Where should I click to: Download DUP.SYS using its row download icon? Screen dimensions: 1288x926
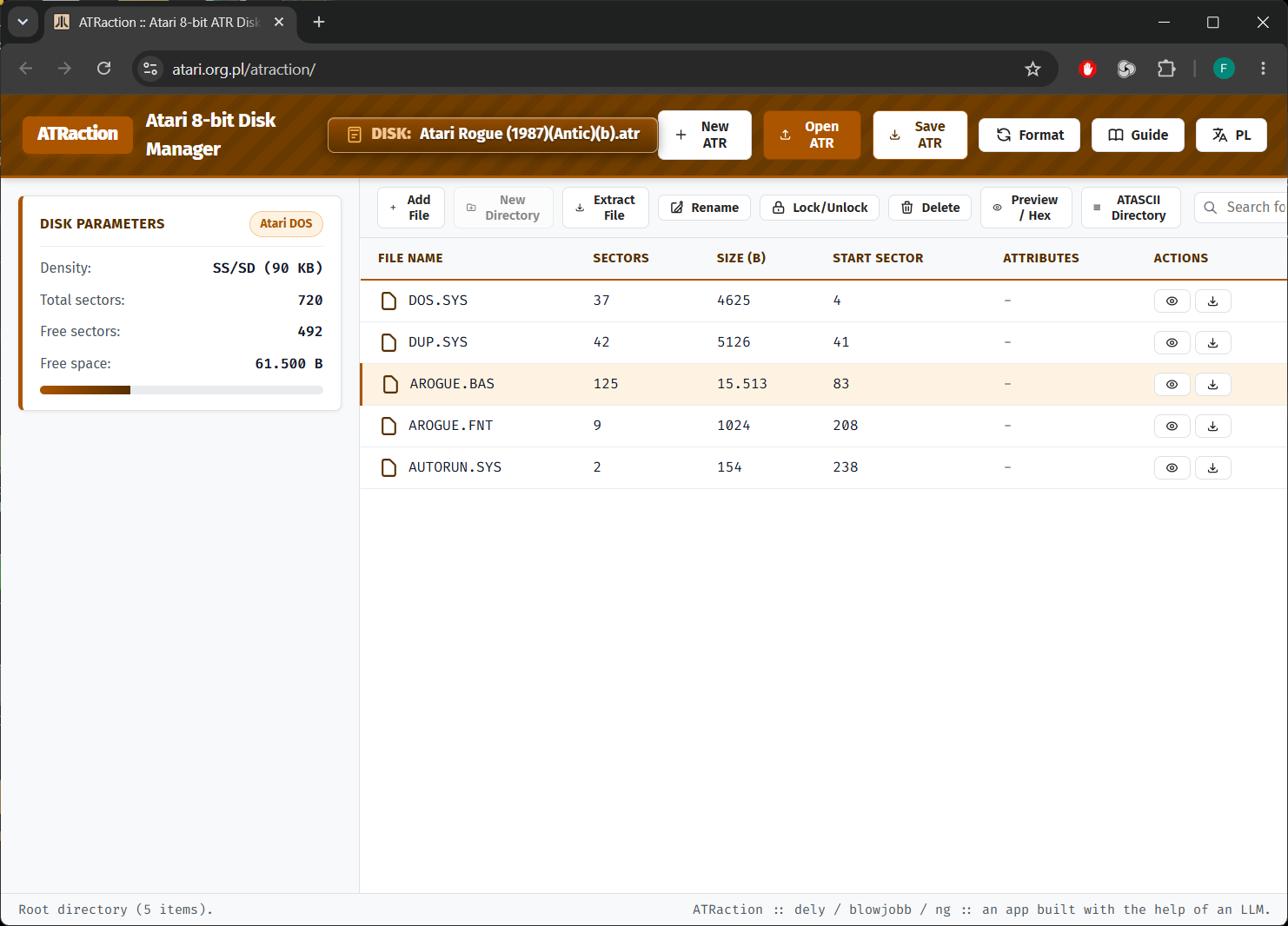(x=1213, y=342)
